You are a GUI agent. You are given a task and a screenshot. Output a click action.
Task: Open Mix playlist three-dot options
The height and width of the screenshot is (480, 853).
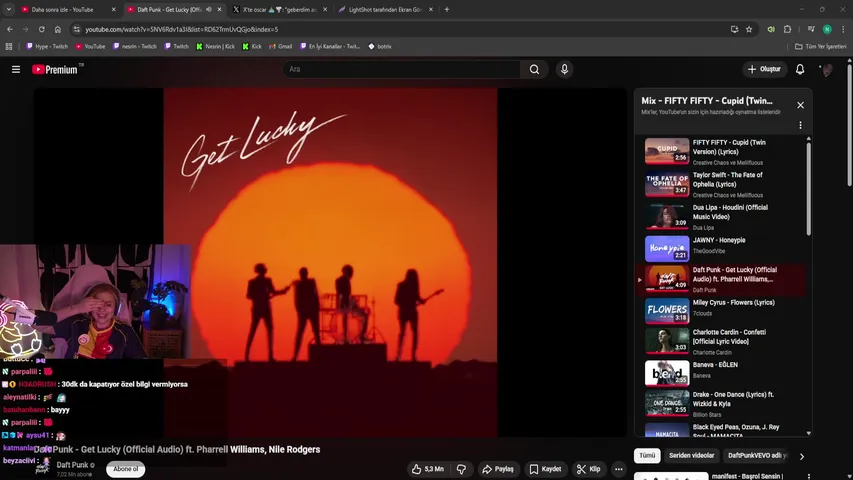pyautogui.click(x=800, y=125)
